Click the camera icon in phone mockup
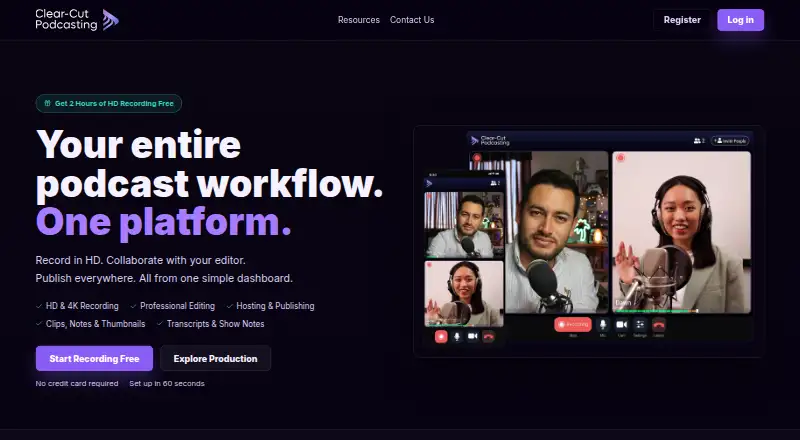800x440 pixels. click(x=472, y=336)
